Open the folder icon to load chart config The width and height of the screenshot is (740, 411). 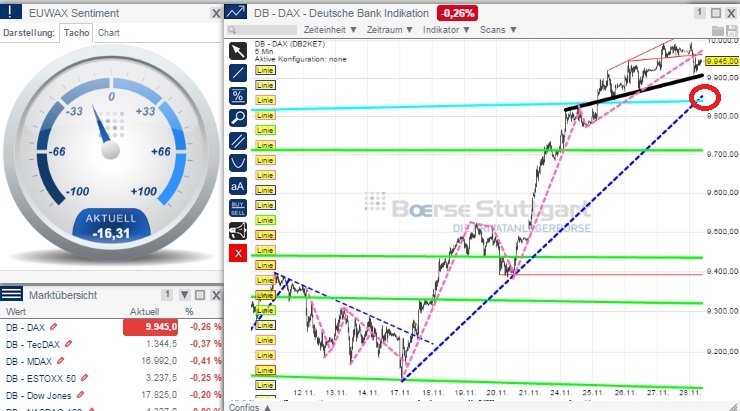[718, 31]
